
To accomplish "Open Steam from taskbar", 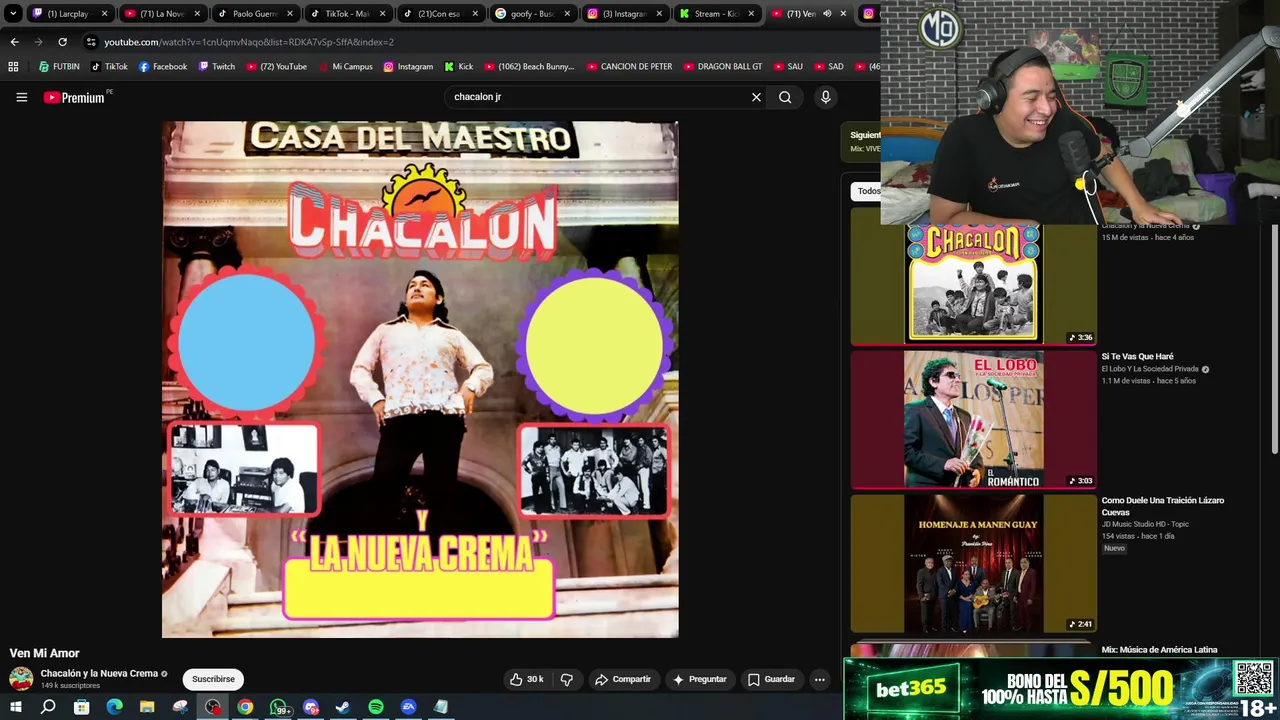I will click(x=343, y=707).
